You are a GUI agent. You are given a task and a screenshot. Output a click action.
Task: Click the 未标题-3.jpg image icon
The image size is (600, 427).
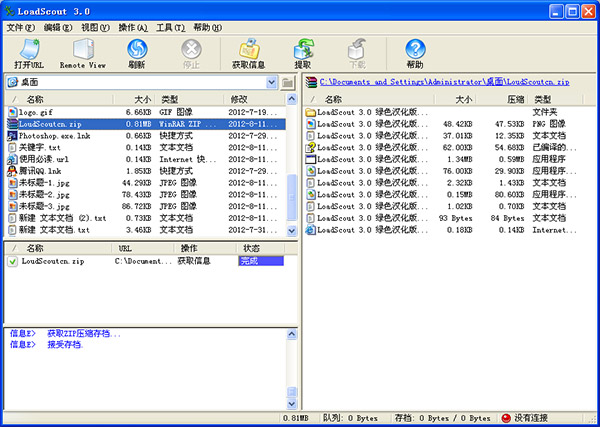13,207
